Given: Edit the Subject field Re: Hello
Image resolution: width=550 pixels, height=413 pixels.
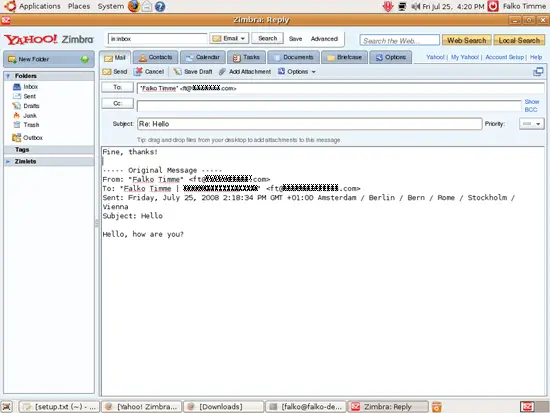Looking at the screenshot, I should tap(309, 124).
